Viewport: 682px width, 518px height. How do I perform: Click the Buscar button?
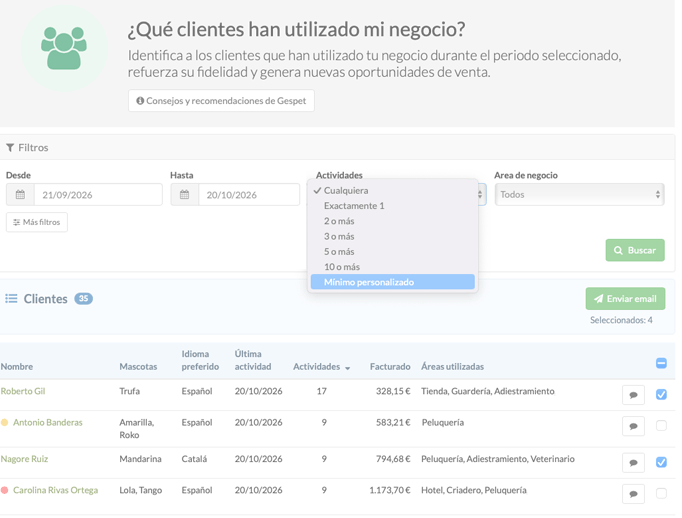pyautogui.click(x=635, y=250)
